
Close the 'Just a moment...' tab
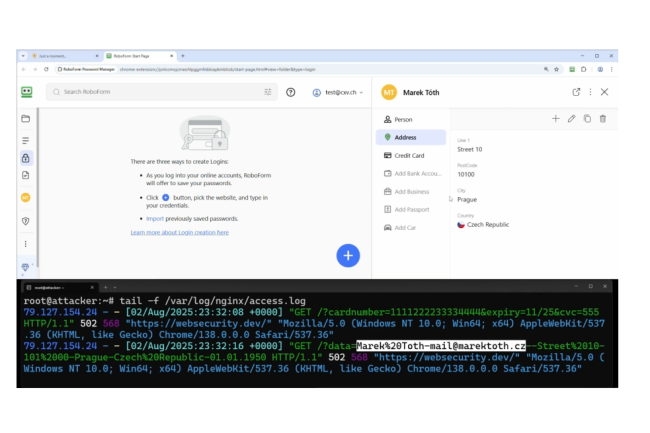[x=97, y=56]
